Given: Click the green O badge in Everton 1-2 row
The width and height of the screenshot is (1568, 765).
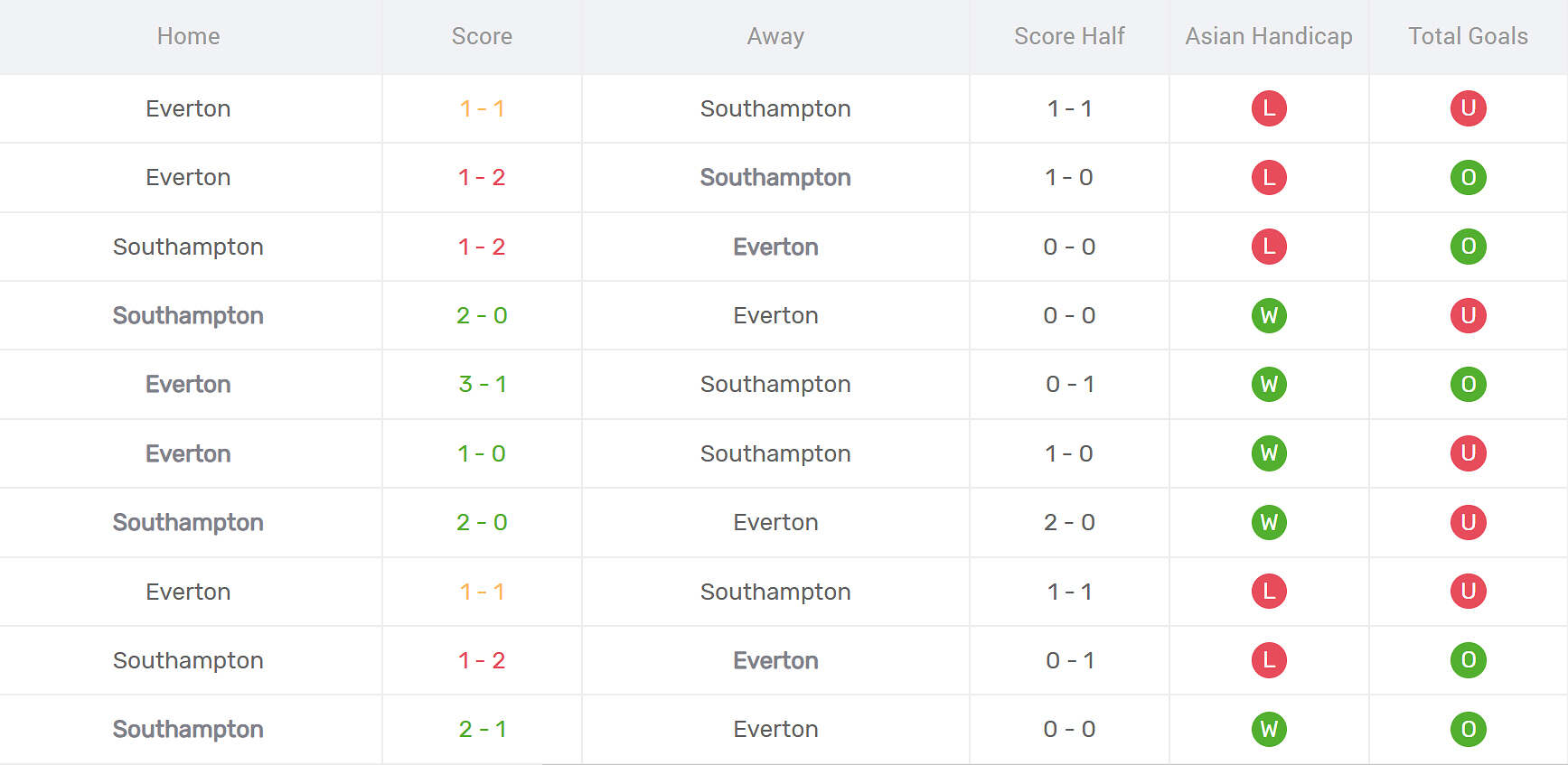Looking at the screenshot, I should 1468,177.
